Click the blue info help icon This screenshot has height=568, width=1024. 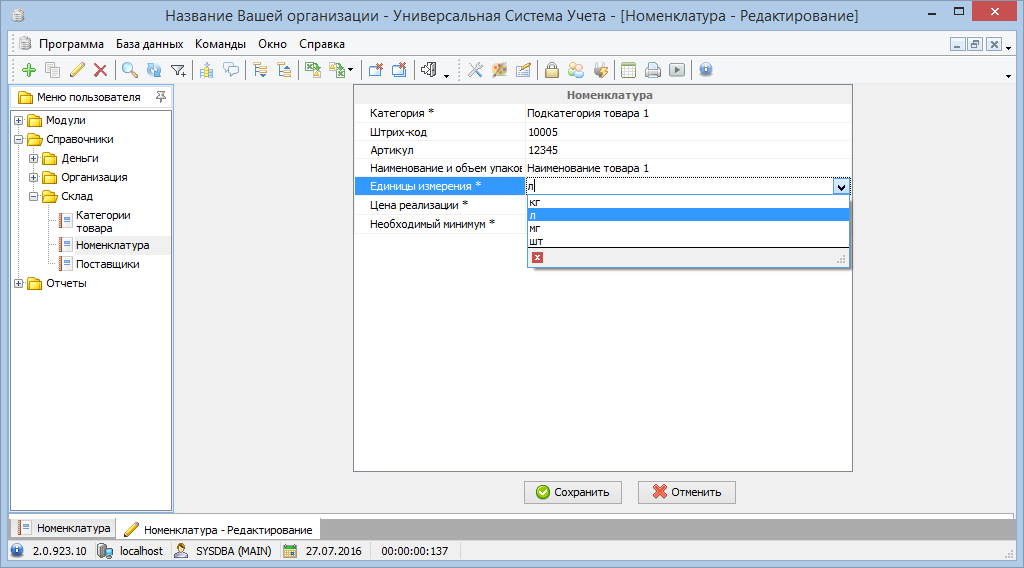point(706,70)
